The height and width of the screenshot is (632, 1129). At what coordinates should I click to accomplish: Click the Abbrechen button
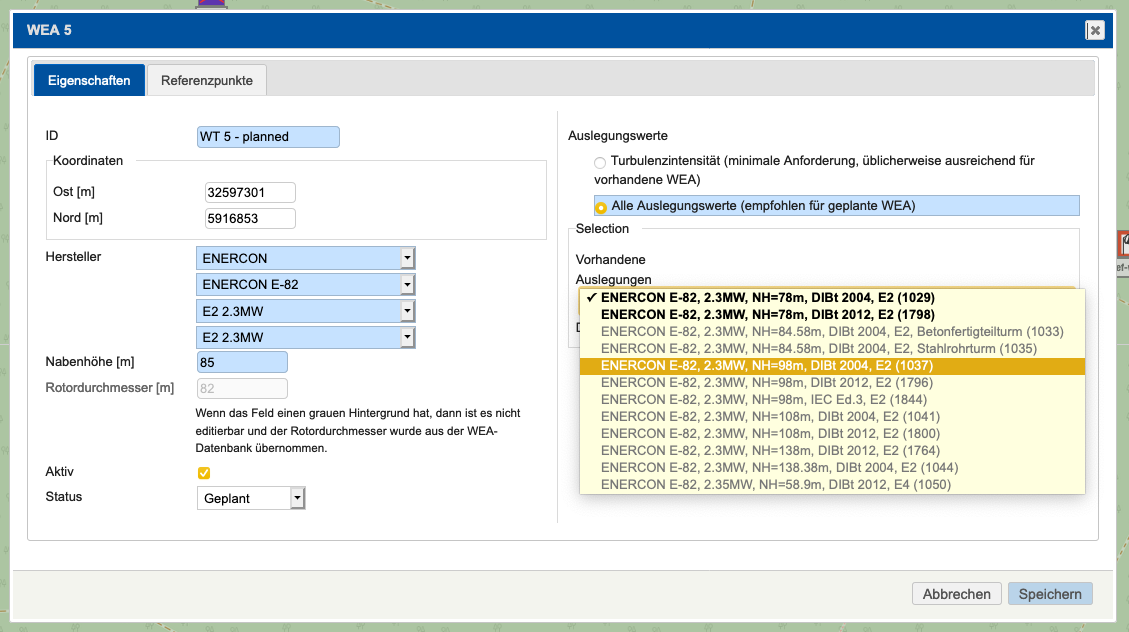956,594
